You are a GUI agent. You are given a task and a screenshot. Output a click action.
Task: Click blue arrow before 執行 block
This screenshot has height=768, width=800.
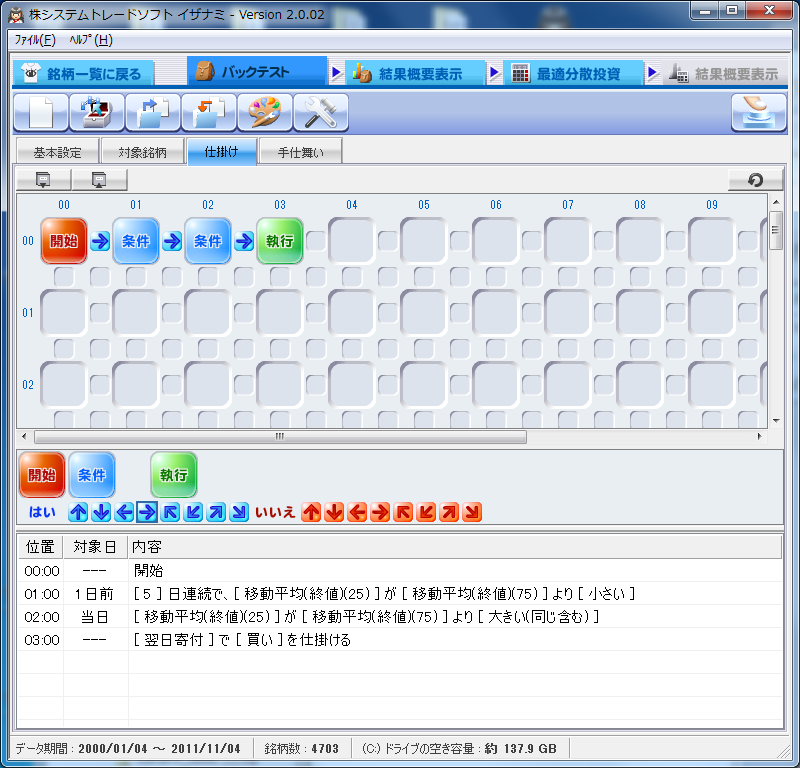[x=244, y=241]
